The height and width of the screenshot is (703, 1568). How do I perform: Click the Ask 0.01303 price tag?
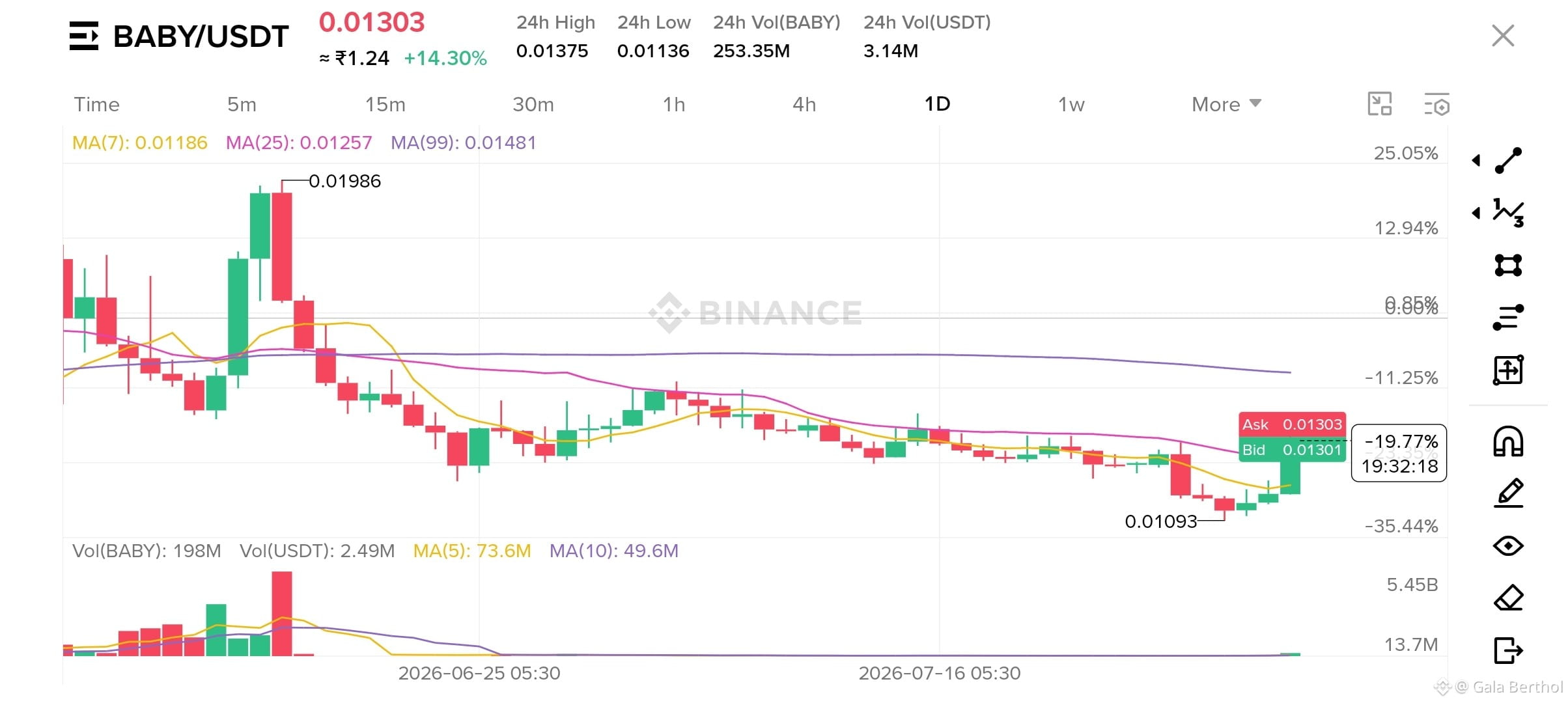point(1292,424)
